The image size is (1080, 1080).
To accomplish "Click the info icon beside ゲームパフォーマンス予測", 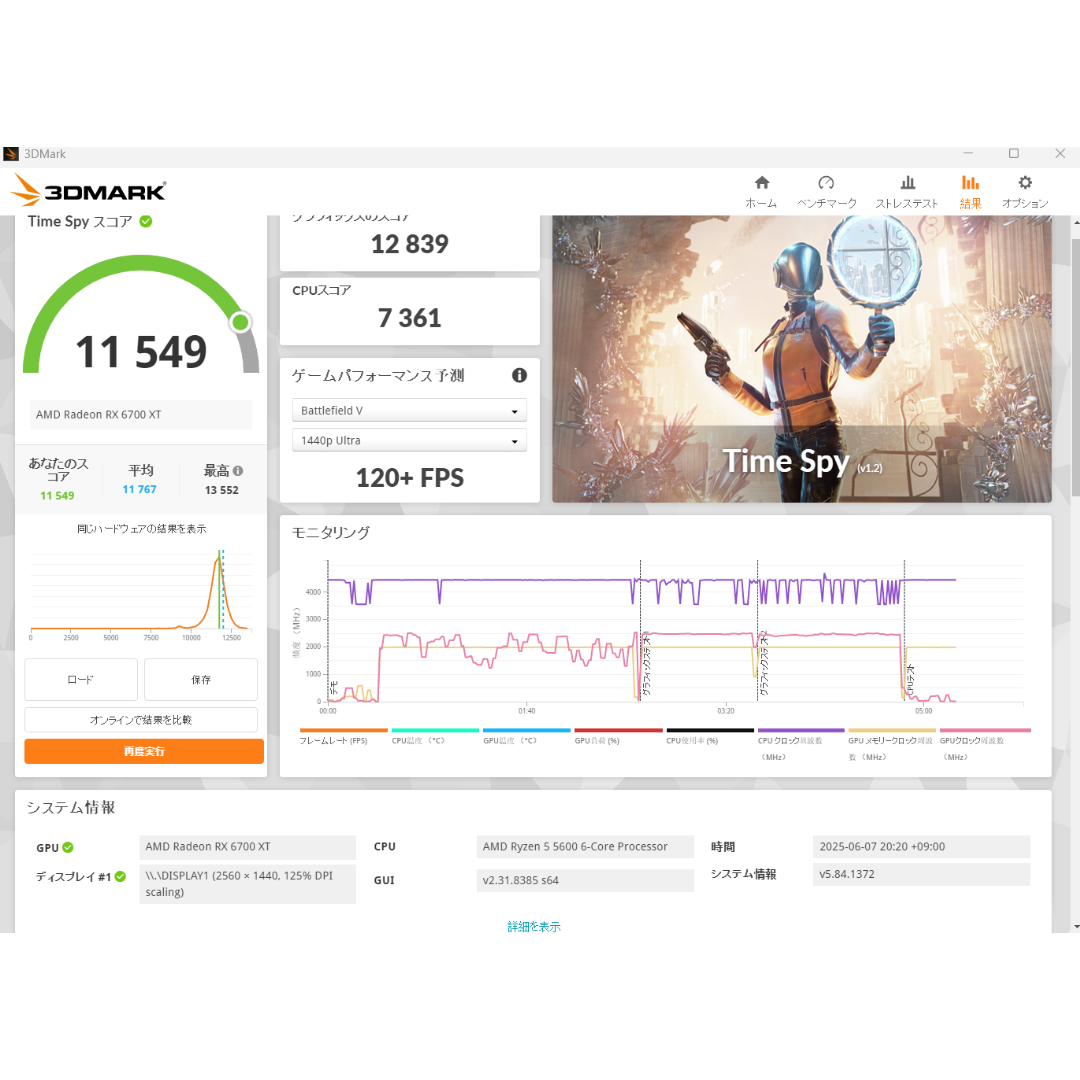I will click(x=519, y=375).
